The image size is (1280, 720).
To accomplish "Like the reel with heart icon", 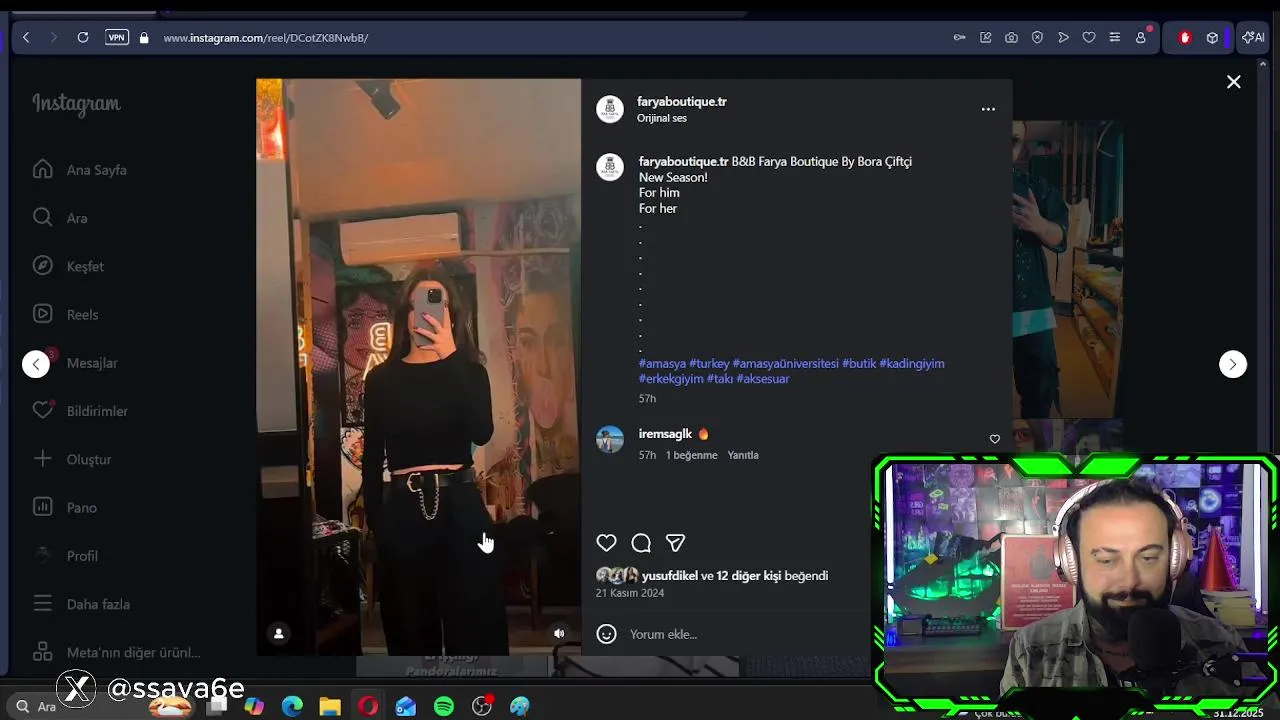I will pyautogui.click(x=606, y=543).
